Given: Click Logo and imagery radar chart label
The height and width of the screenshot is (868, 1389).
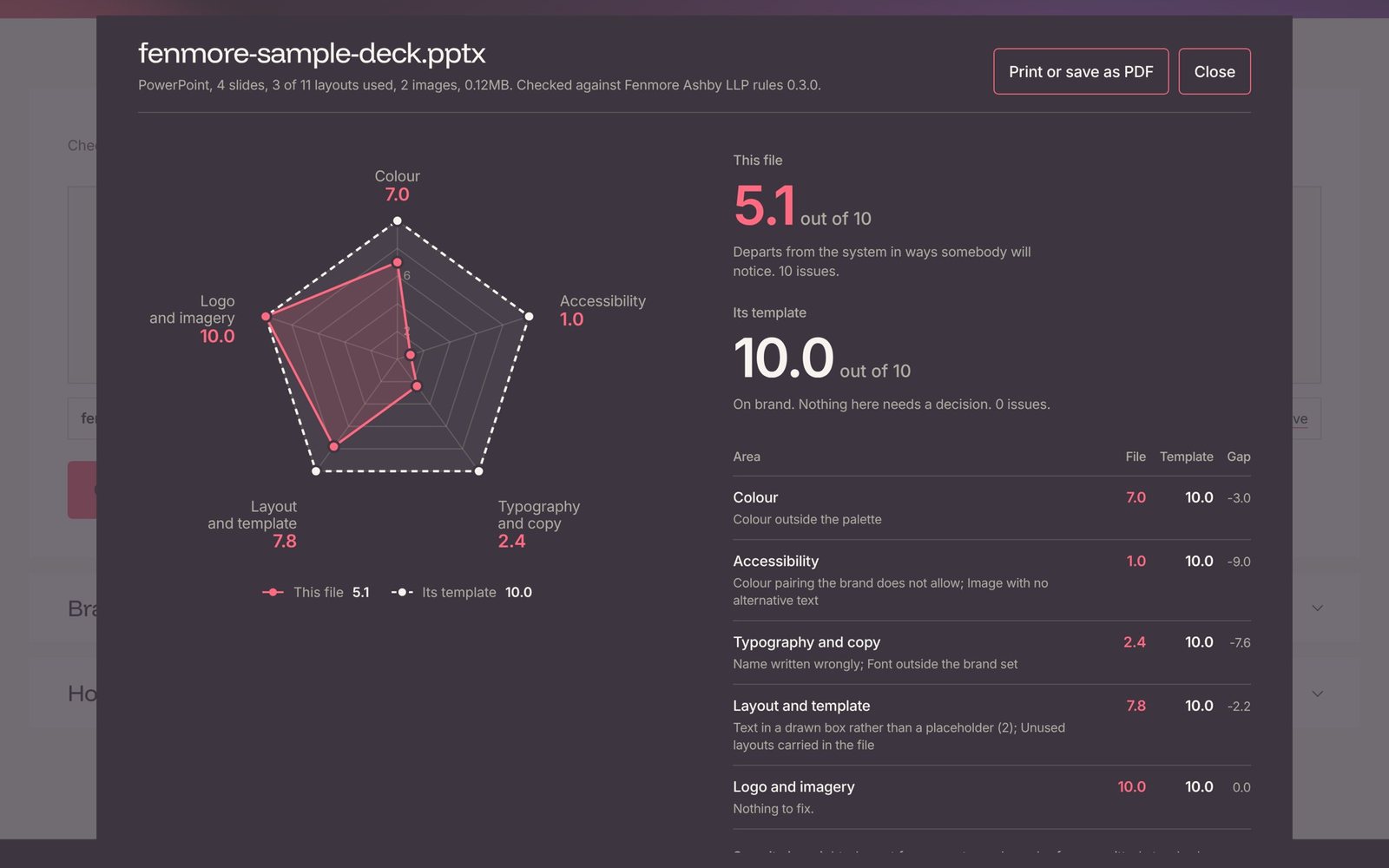Looking at the screenshot, I should 192,309.
